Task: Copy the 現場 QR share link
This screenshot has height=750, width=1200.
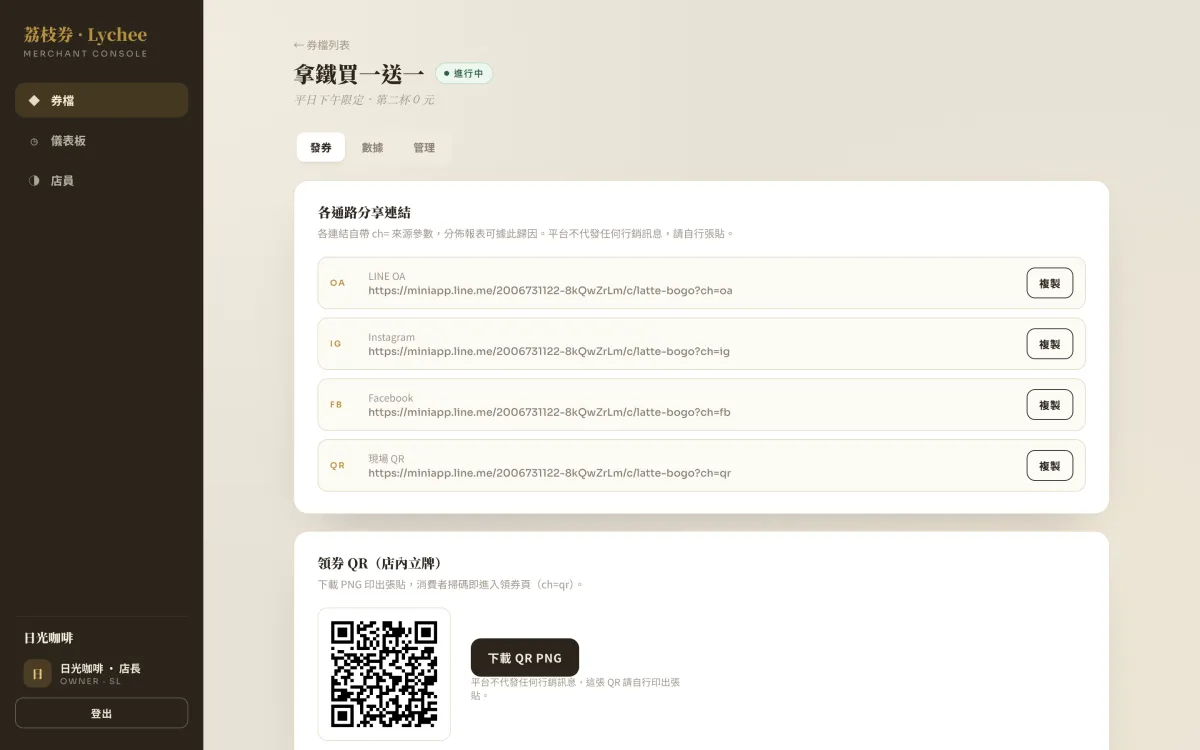Action: pos(1049,466)
